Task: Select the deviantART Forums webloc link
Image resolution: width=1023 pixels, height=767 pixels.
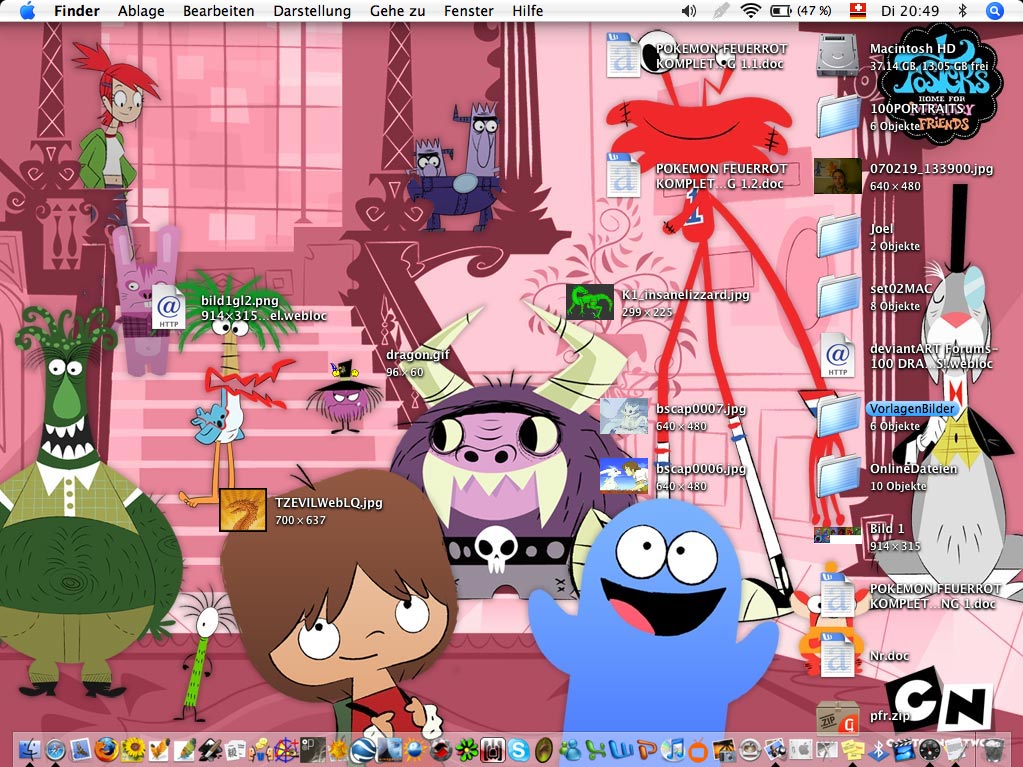Action: [838, 356]
